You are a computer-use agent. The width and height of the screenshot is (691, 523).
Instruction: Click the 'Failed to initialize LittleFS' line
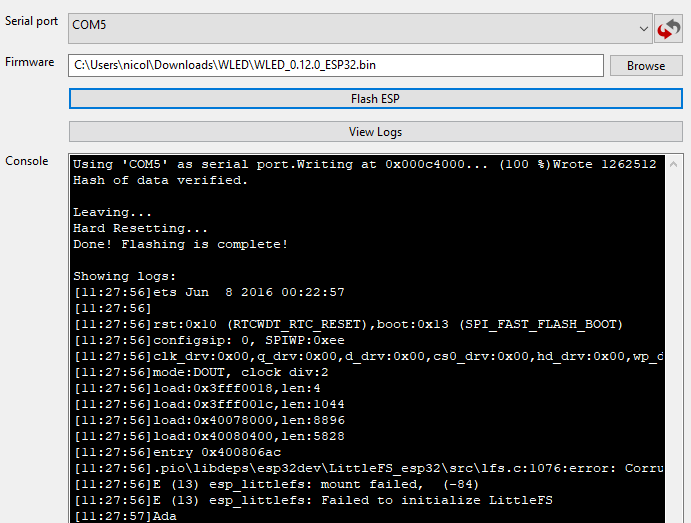(x=313, y=500)
